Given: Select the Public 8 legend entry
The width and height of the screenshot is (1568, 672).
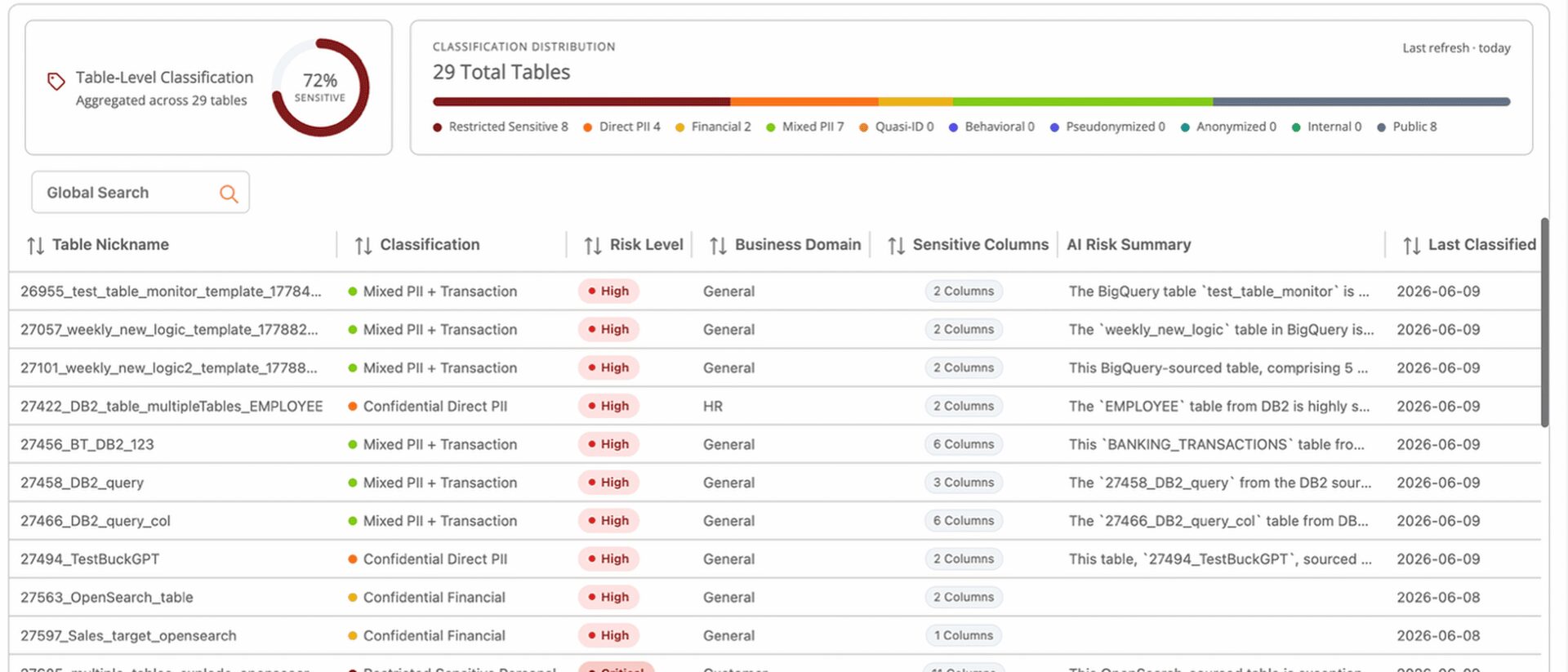Looking at the screenshot, I should point(1406,127).
